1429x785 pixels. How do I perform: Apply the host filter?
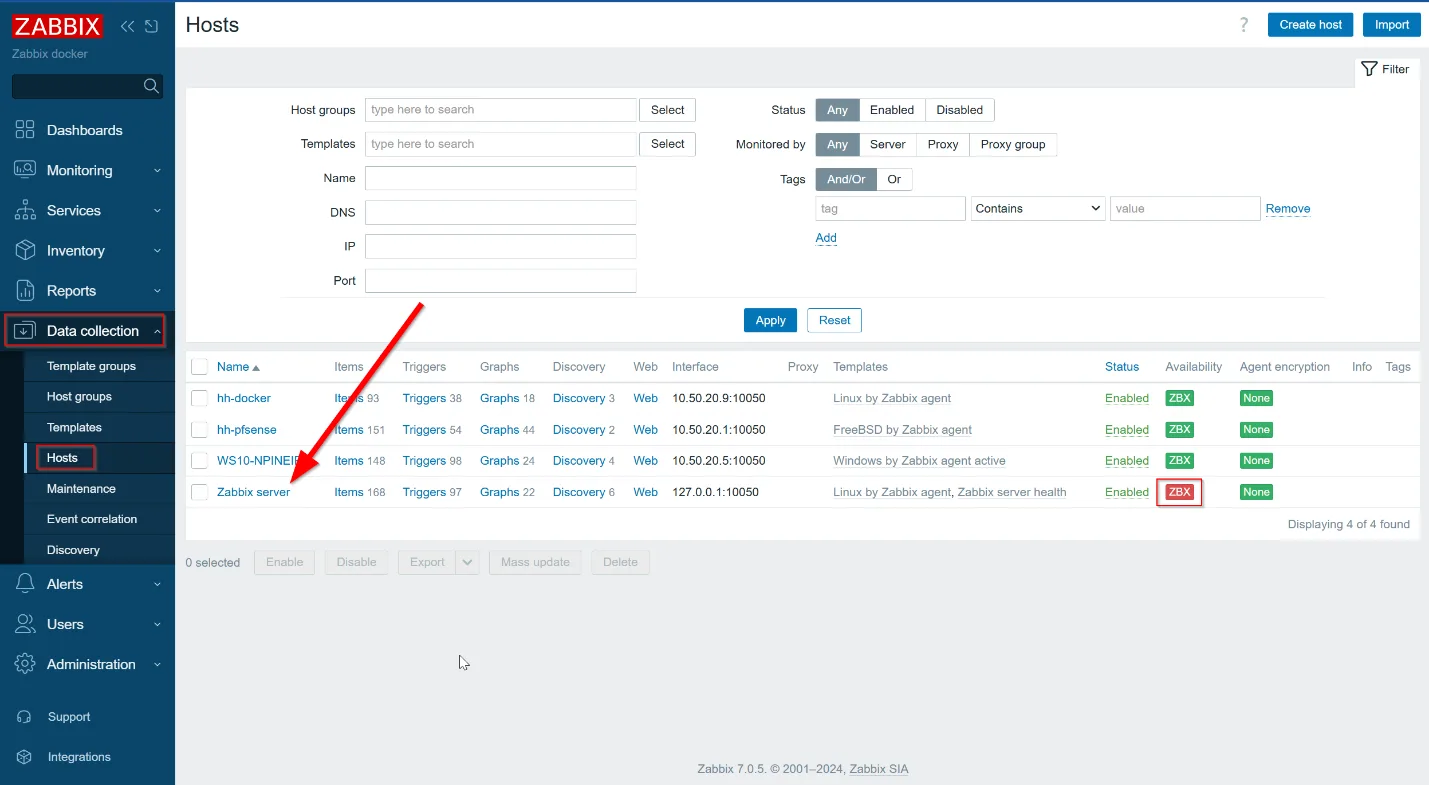pyautogui.click(x=770, y=320)
